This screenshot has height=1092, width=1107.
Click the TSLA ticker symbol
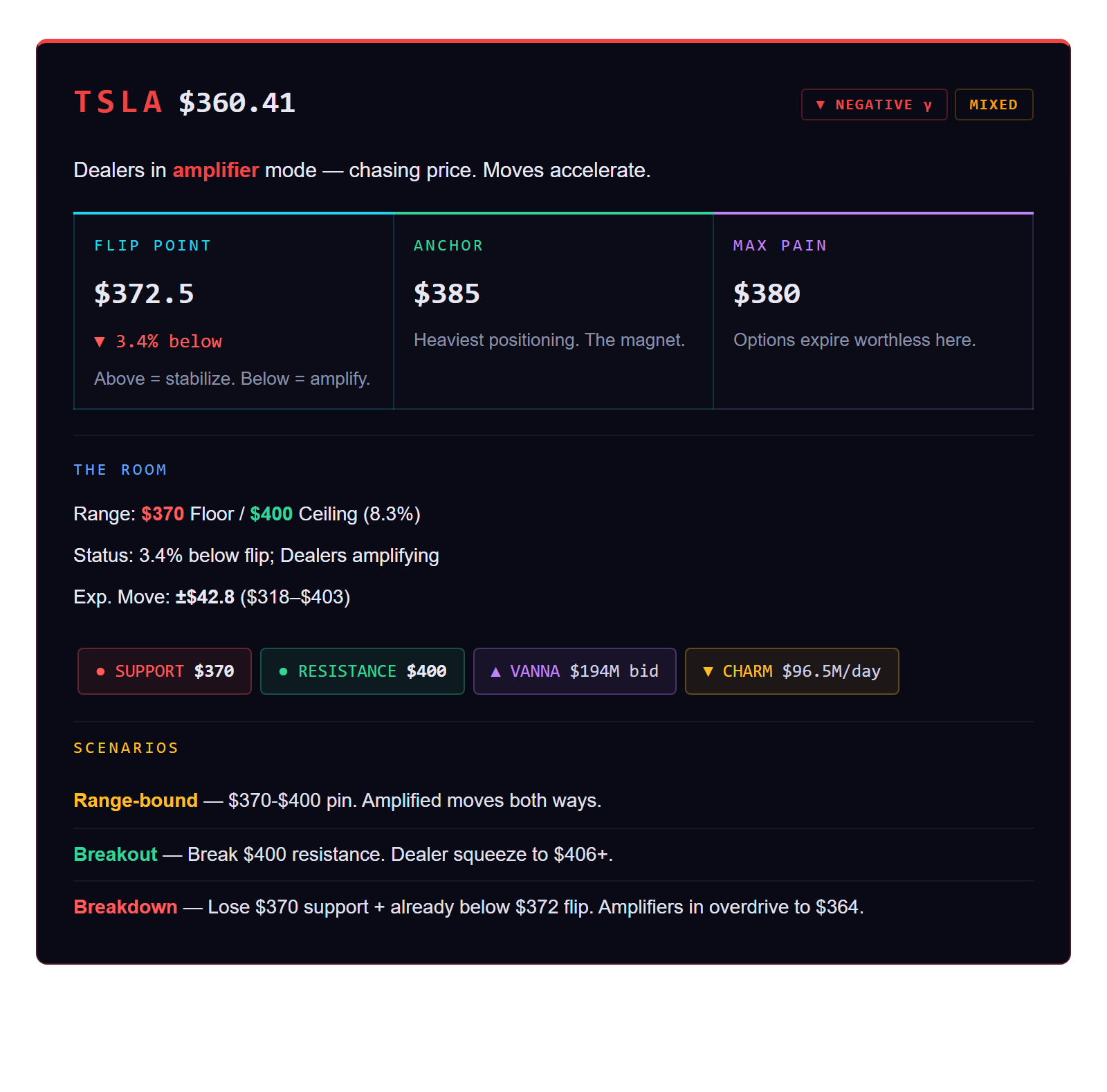coord(118,102)
